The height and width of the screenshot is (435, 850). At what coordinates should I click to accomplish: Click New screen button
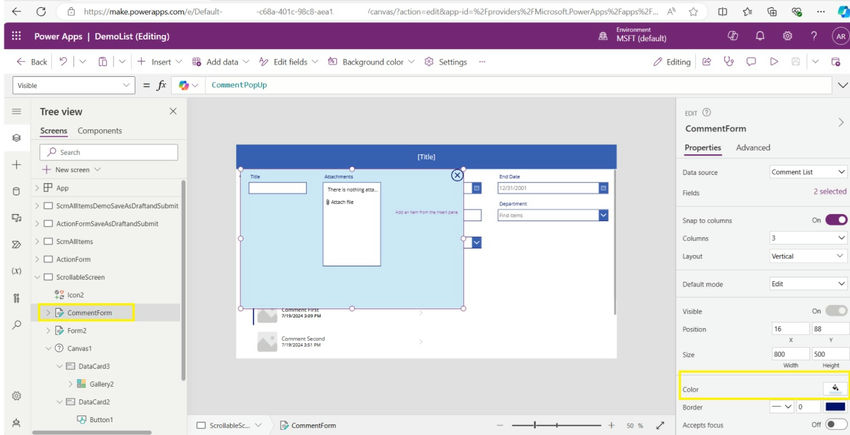pos(72,170)
